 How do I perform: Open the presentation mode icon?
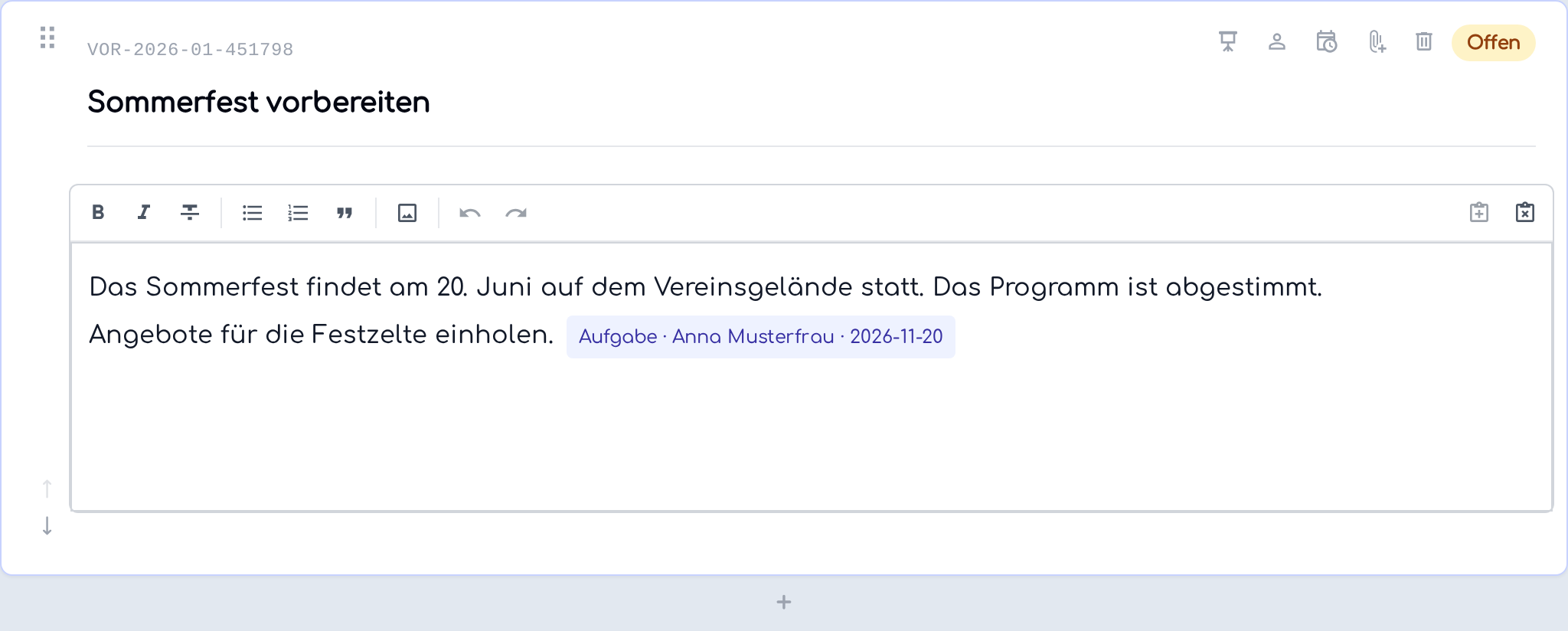(1228, 41)
